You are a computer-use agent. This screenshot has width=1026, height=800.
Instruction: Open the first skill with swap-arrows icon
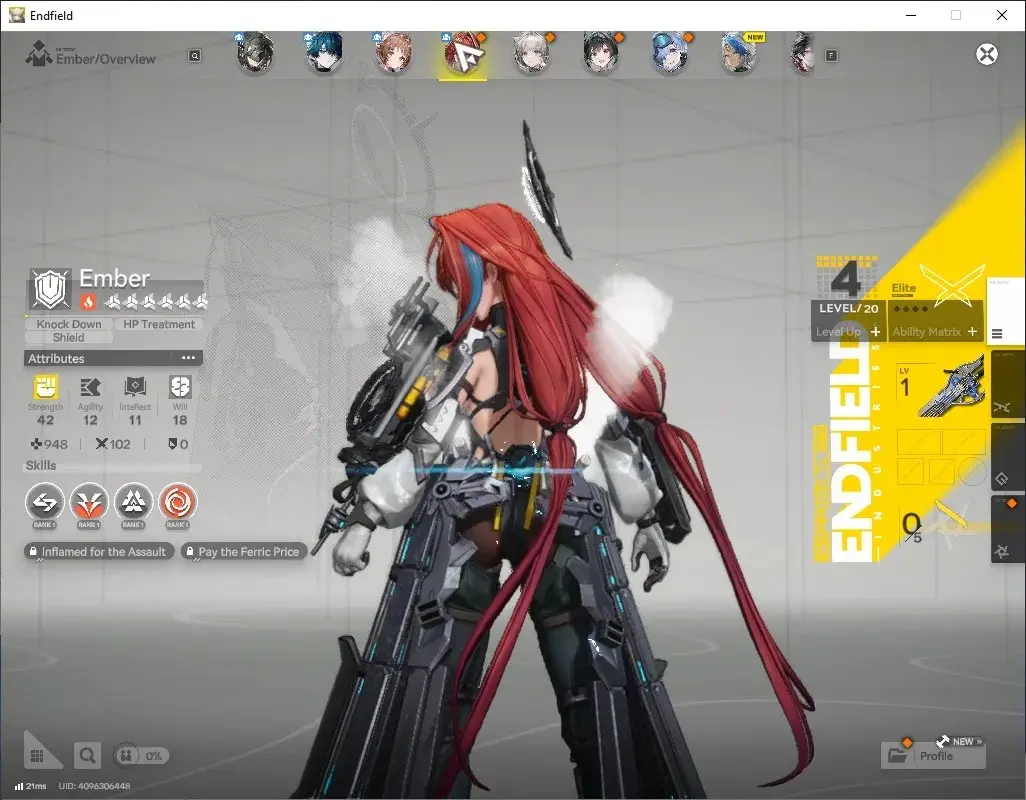(x=44, y=502)
